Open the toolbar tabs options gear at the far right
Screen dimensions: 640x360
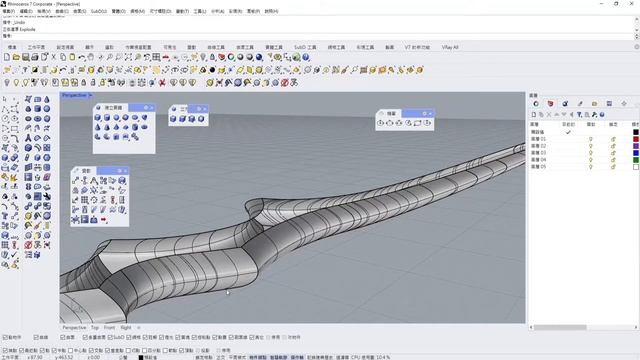coord(637,47)
